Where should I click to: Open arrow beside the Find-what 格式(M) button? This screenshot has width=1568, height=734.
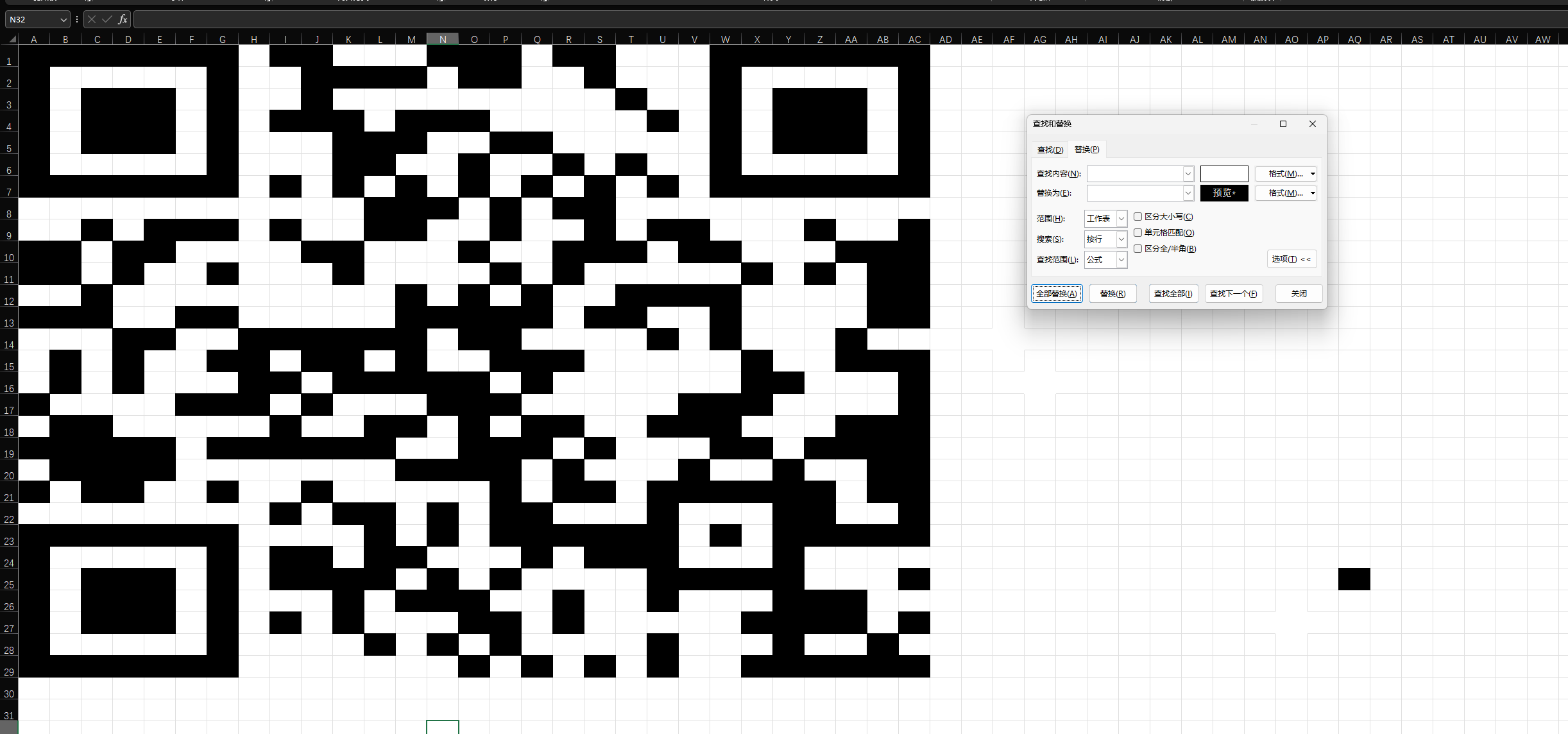pyautogui.click(x=1313, y=174)
